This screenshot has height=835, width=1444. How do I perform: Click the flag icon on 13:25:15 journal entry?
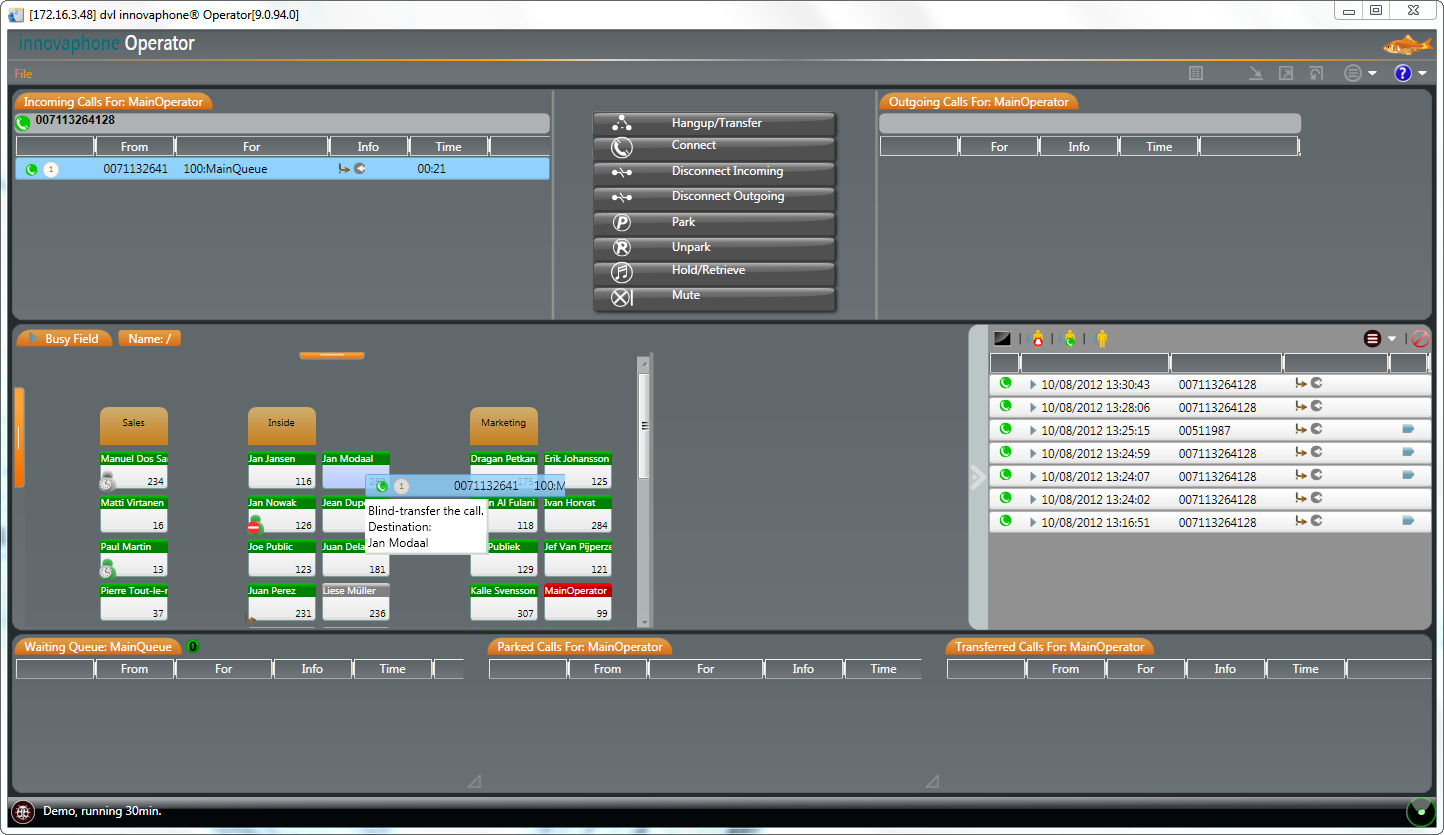1408,429
